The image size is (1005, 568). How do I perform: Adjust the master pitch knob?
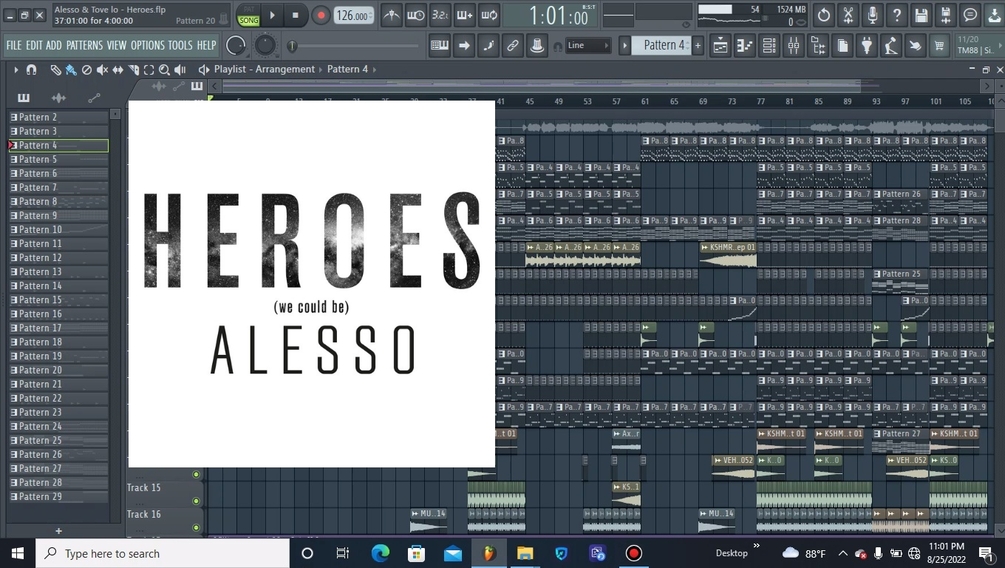click(265, 46)
